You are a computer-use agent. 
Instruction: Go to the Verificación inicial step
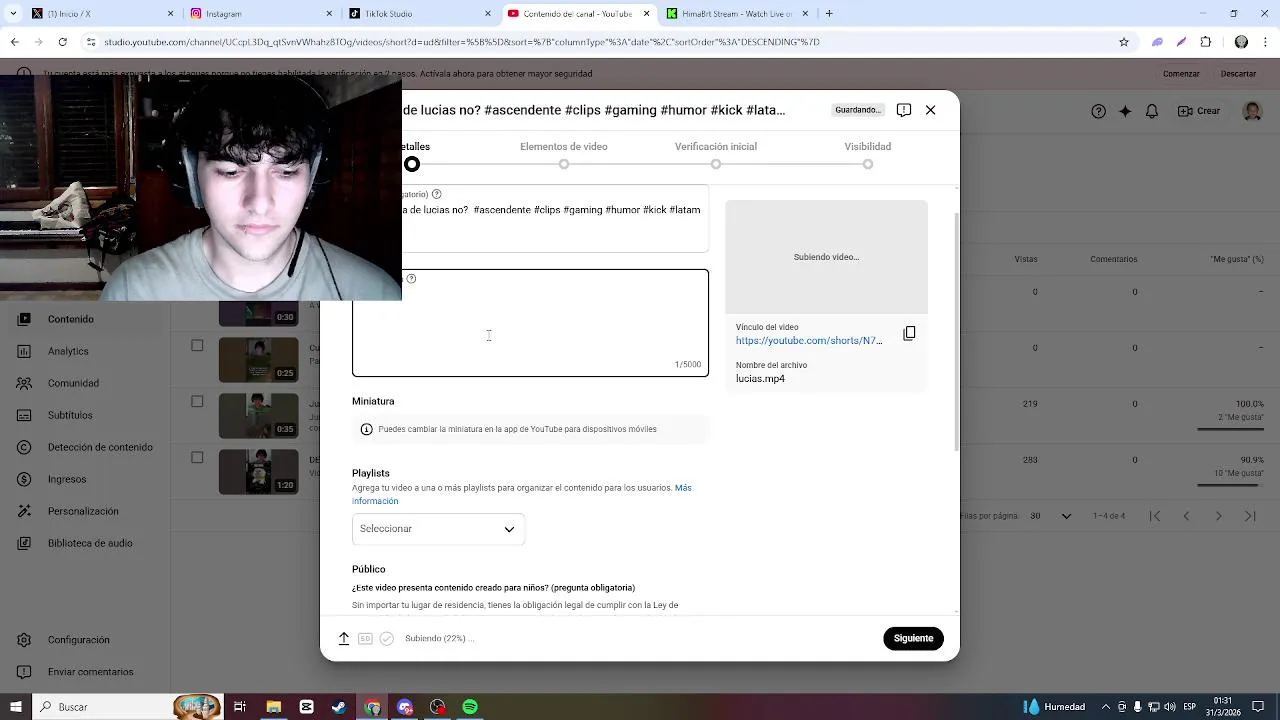[716, 155]
